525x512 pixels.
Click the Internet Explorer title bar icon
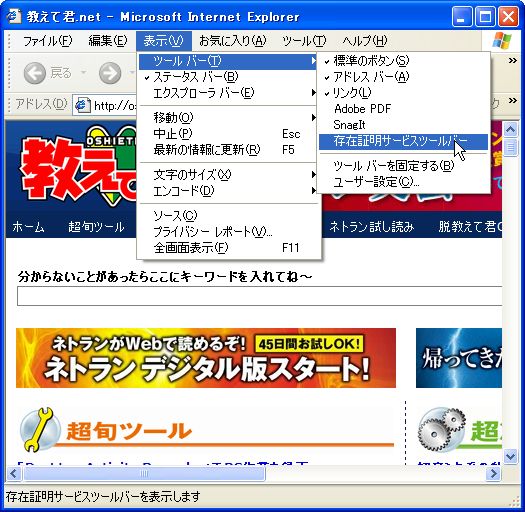(14, 16)
